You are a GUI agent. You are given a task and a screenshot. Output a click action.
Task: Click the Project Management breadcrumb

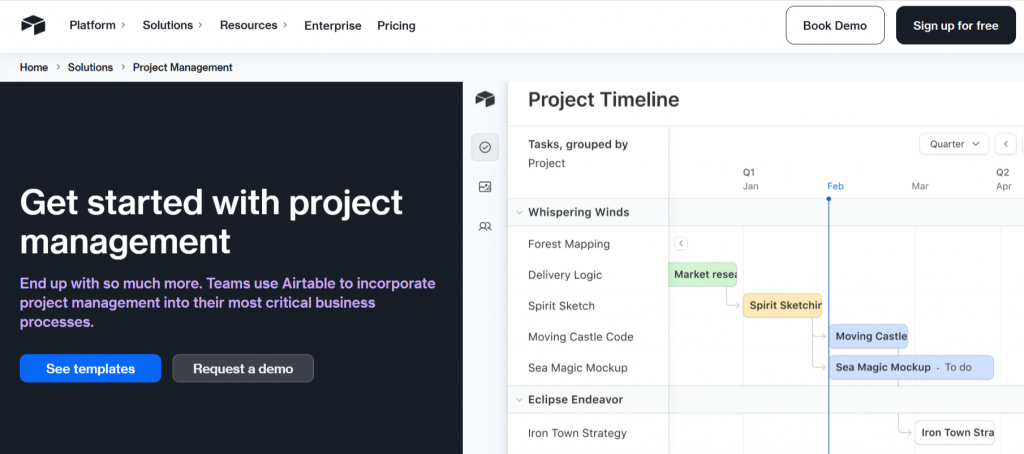click(x=183, y=67)
